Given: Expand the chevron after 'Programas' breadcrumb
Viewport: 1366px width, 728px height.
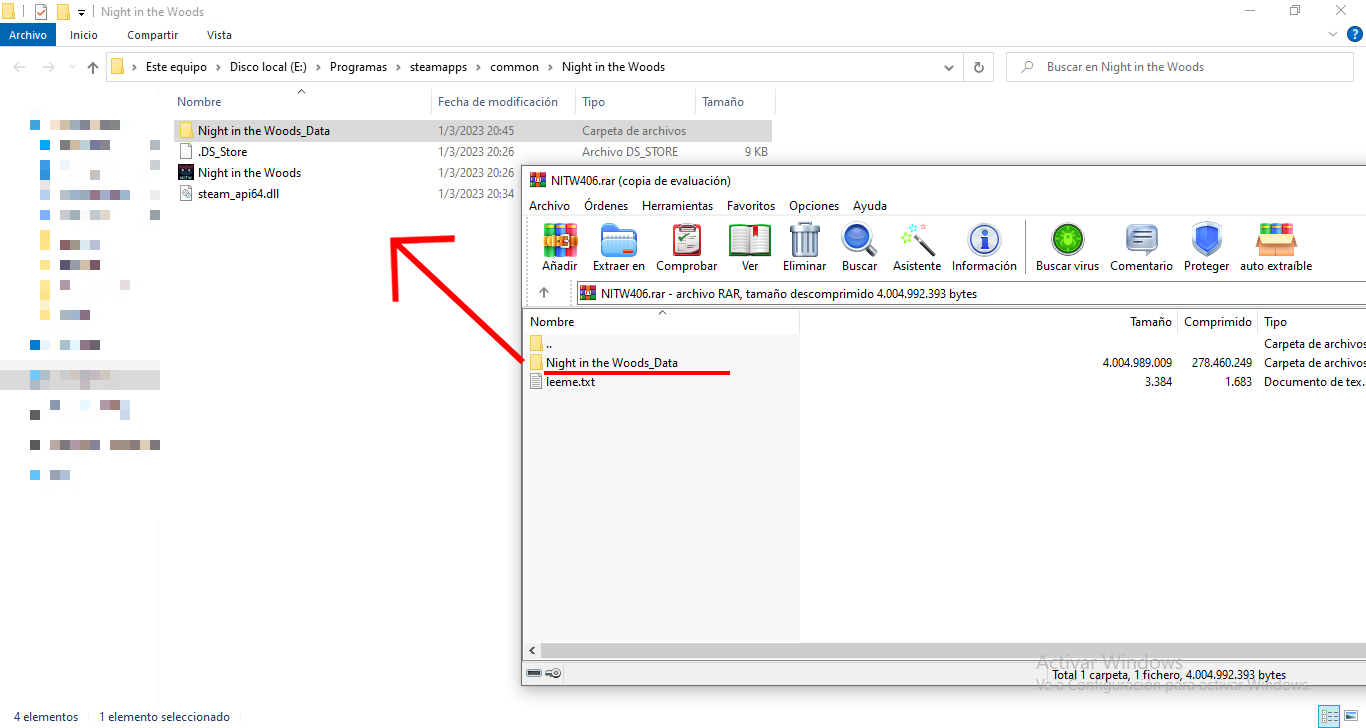Looking at the screenshot, I should (x=398, y=67).
